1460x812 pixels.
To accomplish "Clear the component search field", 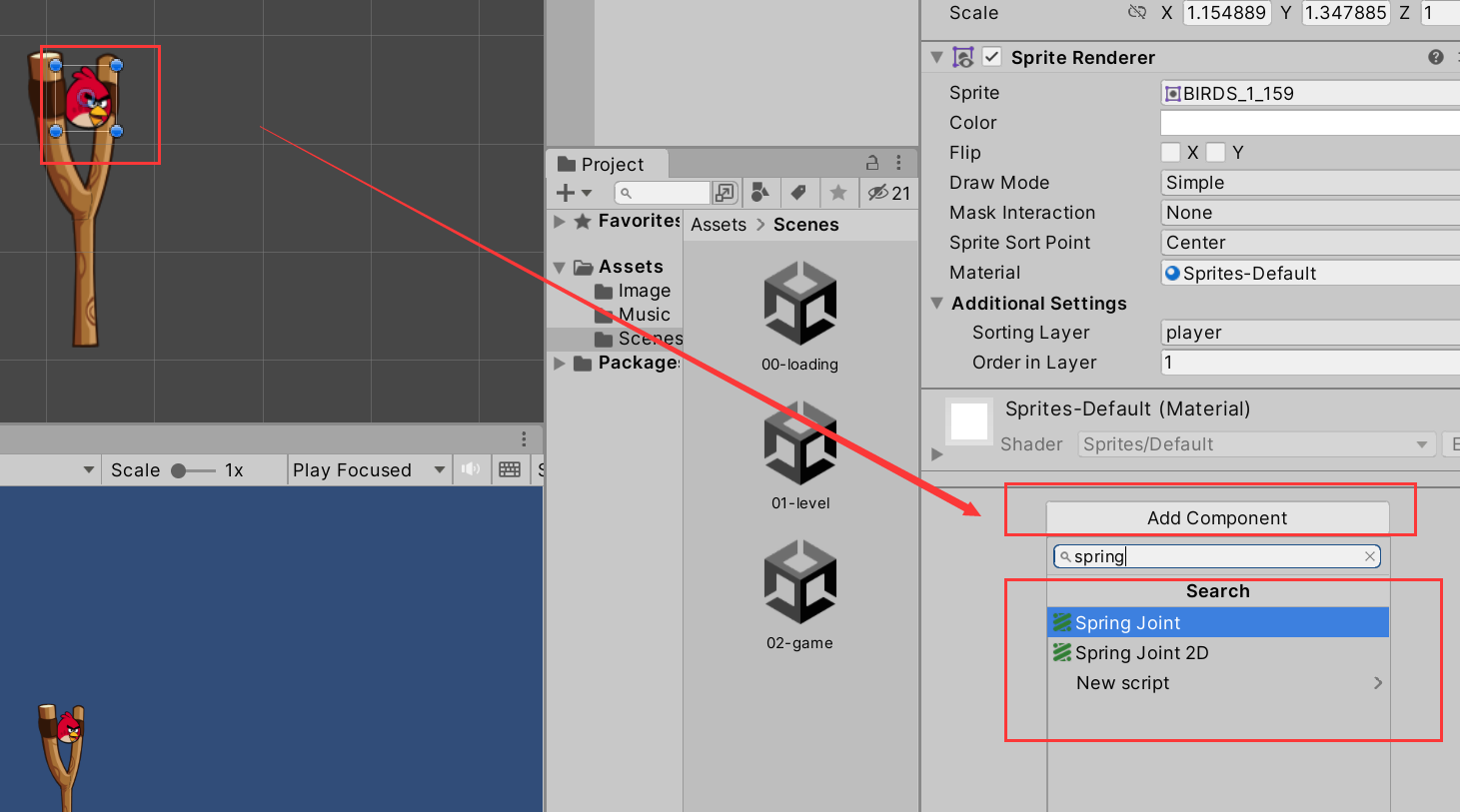I will (1370, 556).
